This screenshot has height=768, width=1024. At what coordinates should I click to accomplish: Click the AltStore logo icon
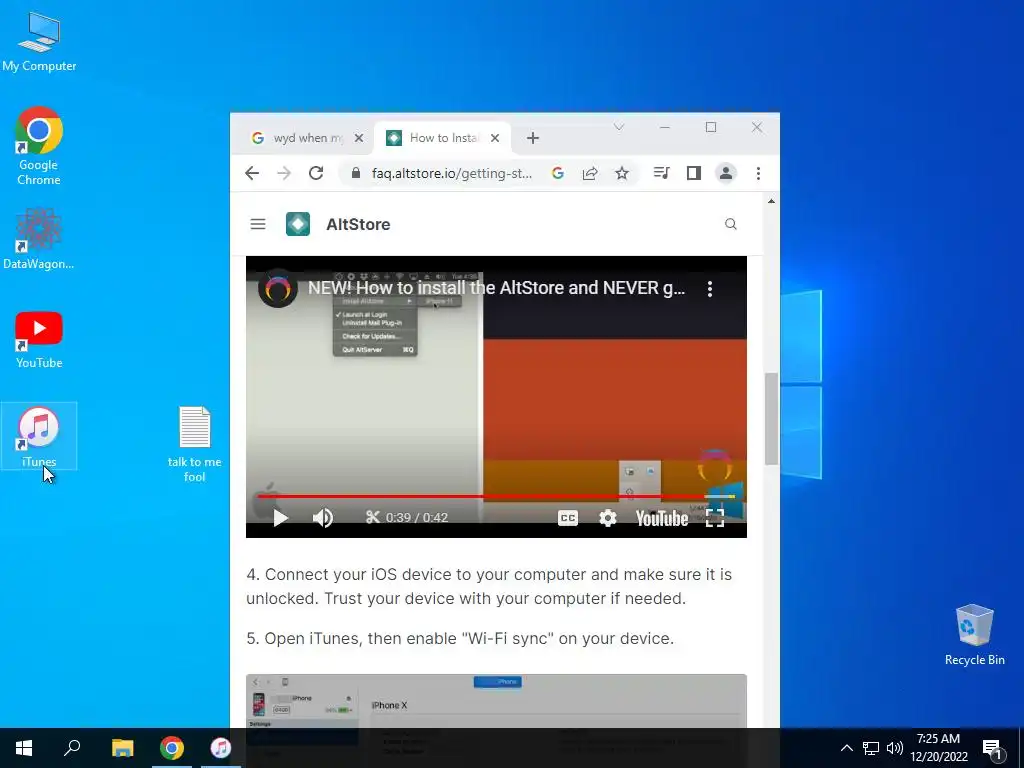(x=298, y=224)
